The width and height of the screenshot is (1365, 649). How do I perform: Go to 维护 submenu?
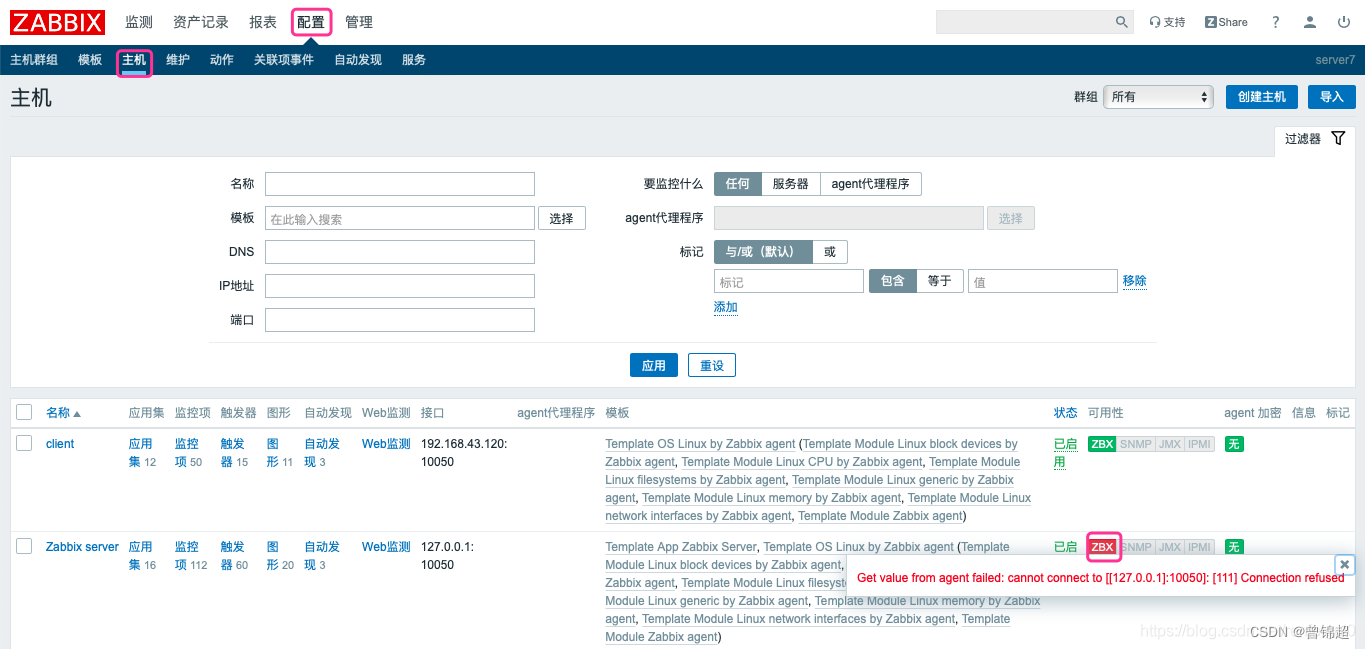(178, 60)
